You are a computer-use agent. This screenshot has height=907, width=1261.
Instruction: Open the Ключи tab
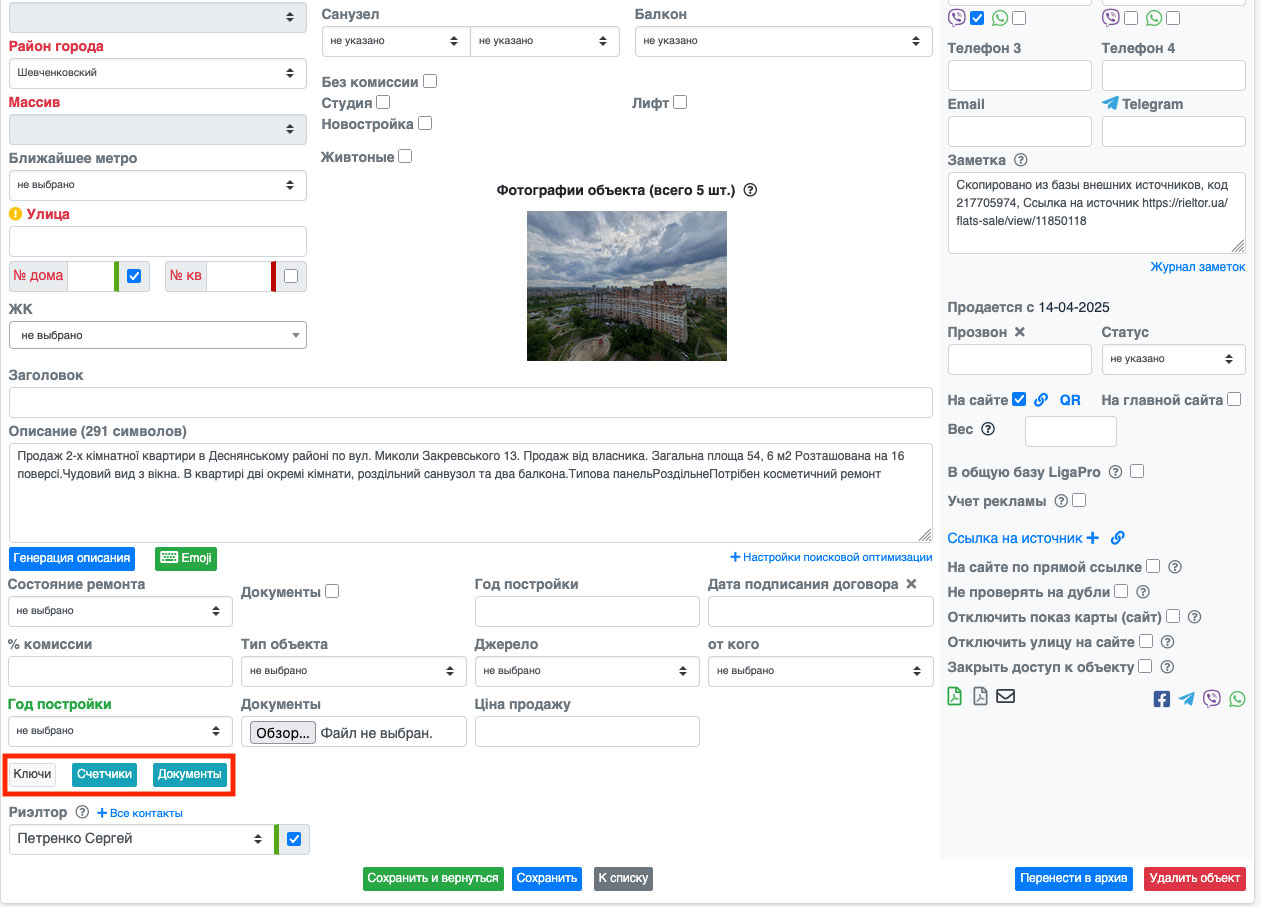coord(32,774)
